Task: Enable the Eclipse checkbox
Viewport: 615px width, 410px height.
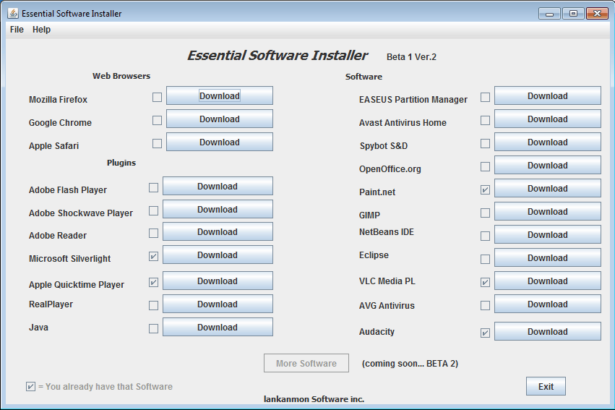Action: (485, 259)
